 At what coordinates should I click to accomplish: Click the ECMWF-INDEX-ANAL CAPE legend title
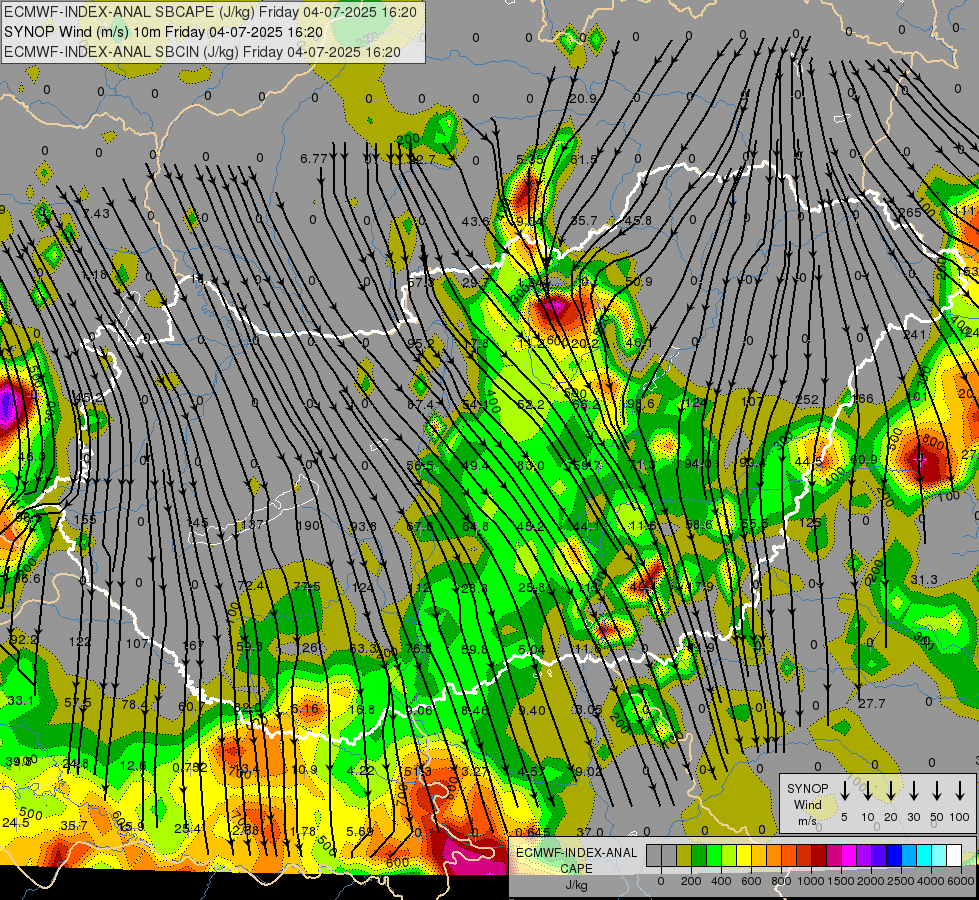pos(576,860)
